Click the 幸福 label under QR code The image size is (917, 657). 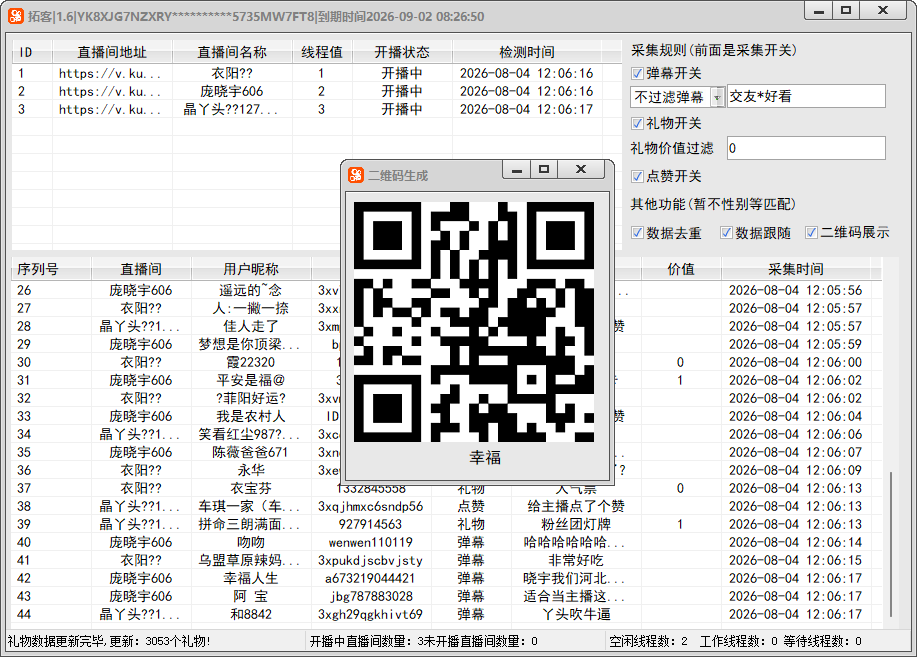point(485,458)
